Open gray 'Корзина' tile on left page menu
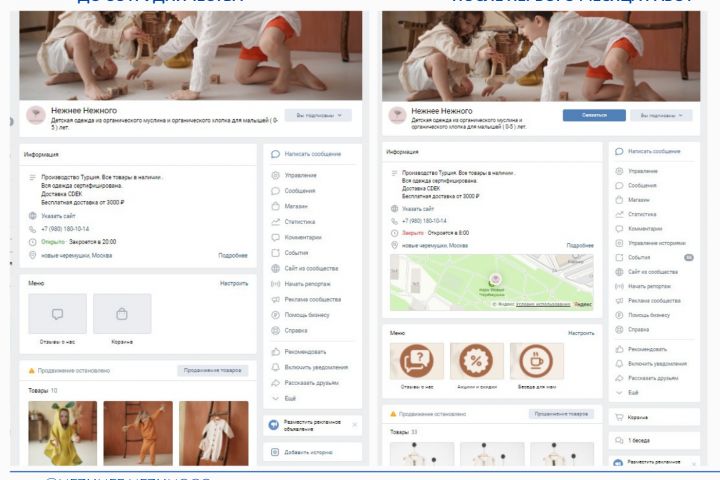720x480 pixels. (122, 314)
